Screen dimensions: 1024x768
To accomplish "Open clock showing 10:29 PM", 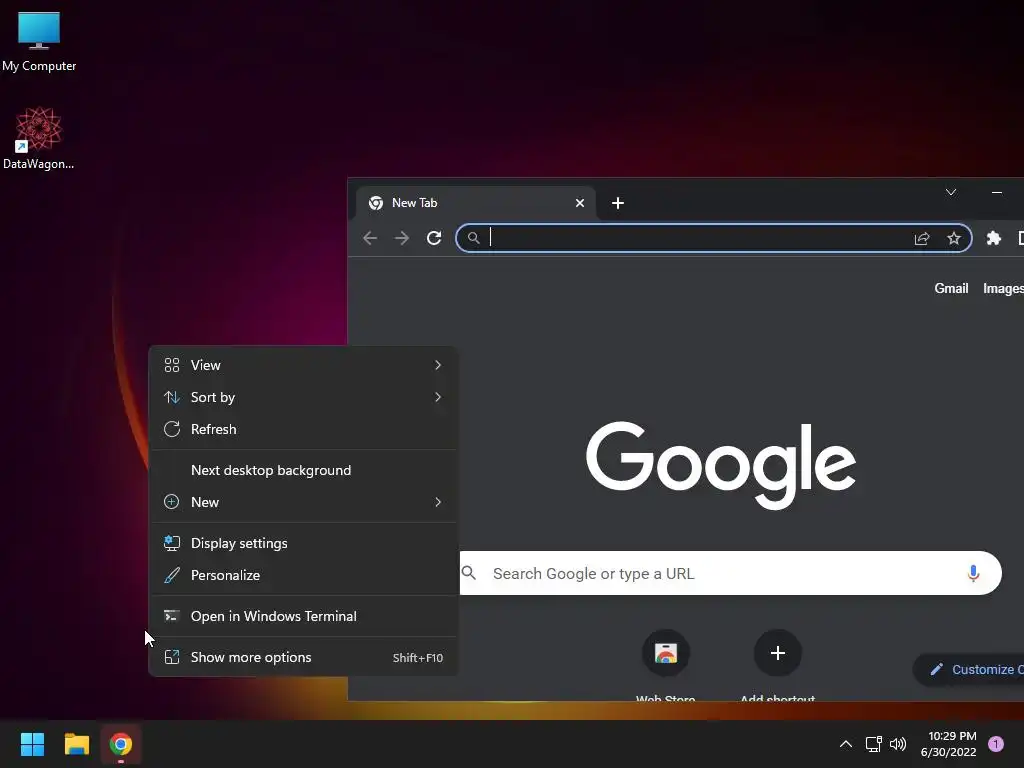I will pos(948,744).
